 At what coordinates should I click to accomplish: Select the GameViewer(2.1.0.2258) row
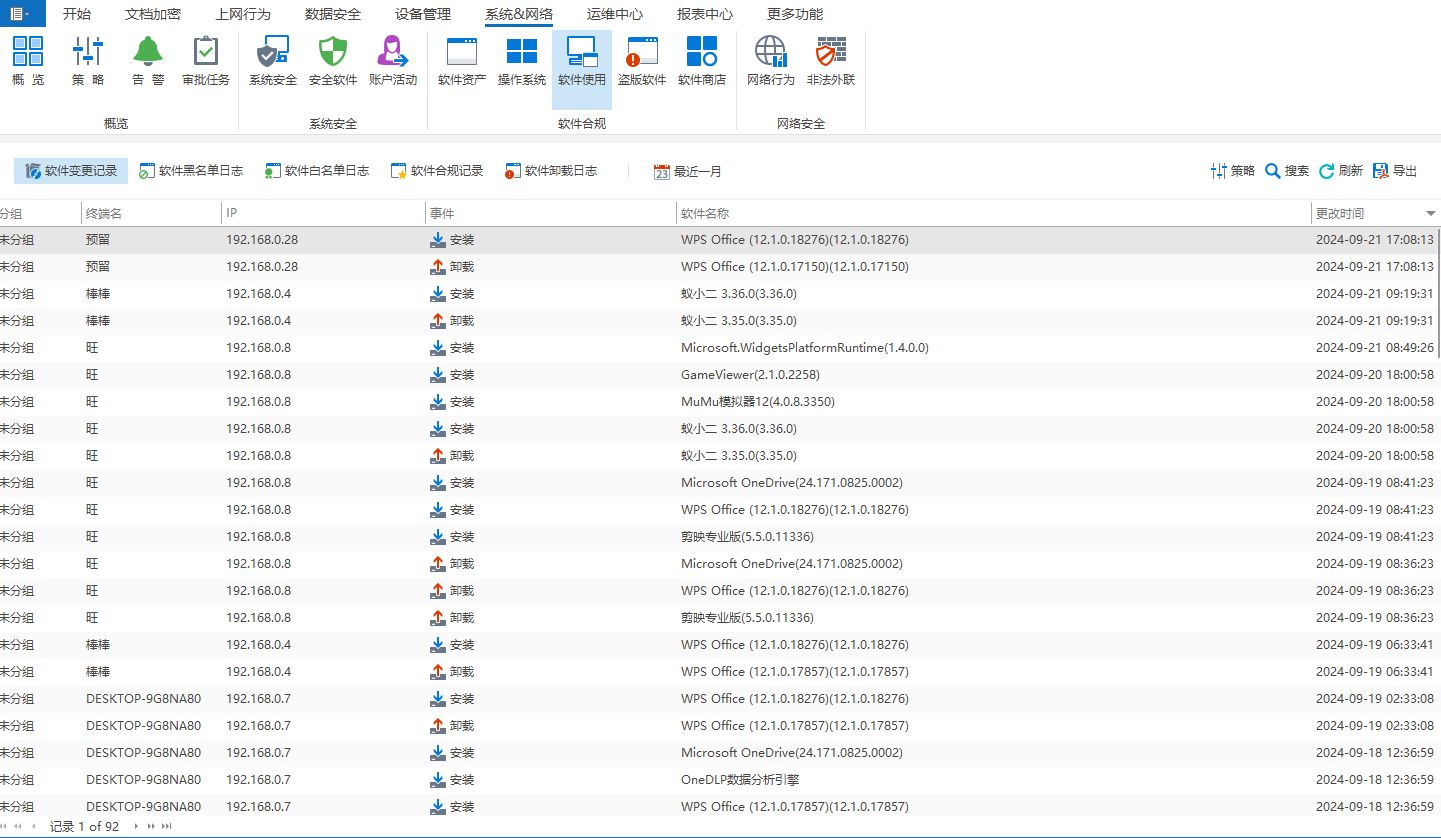(720, 375)
